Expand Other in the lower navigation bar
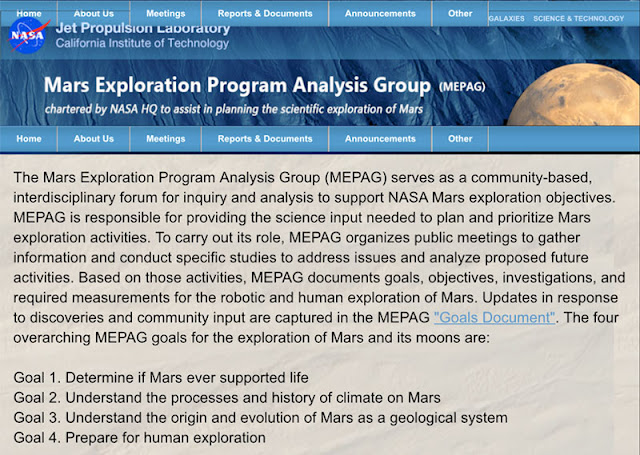Screen dimensions: 640x455 pos(460,139)
